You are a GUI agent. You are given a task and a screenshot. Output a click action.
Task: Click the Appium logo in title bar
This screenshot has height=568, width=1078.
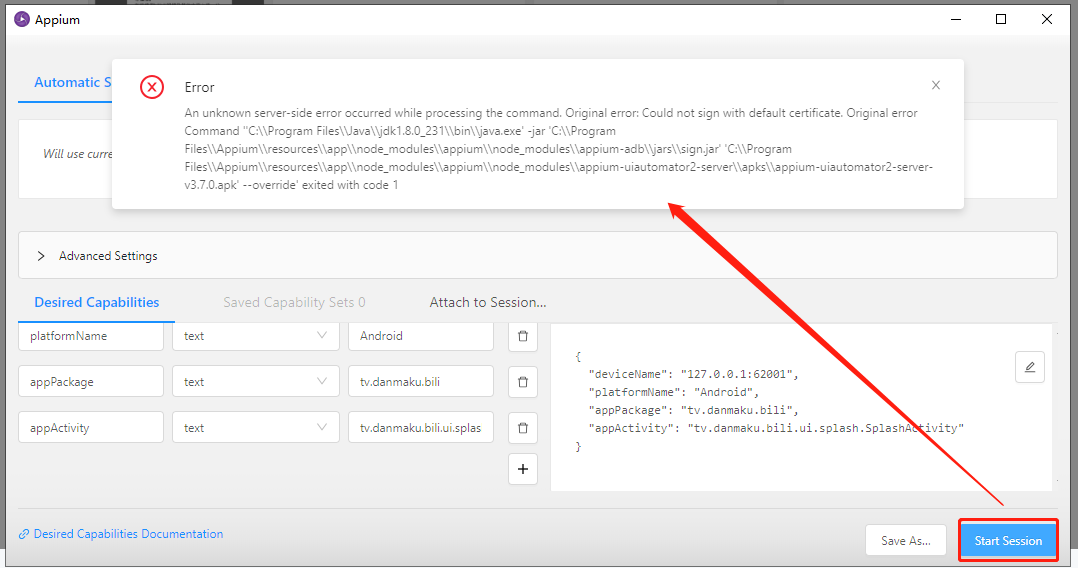coord(21,19)
